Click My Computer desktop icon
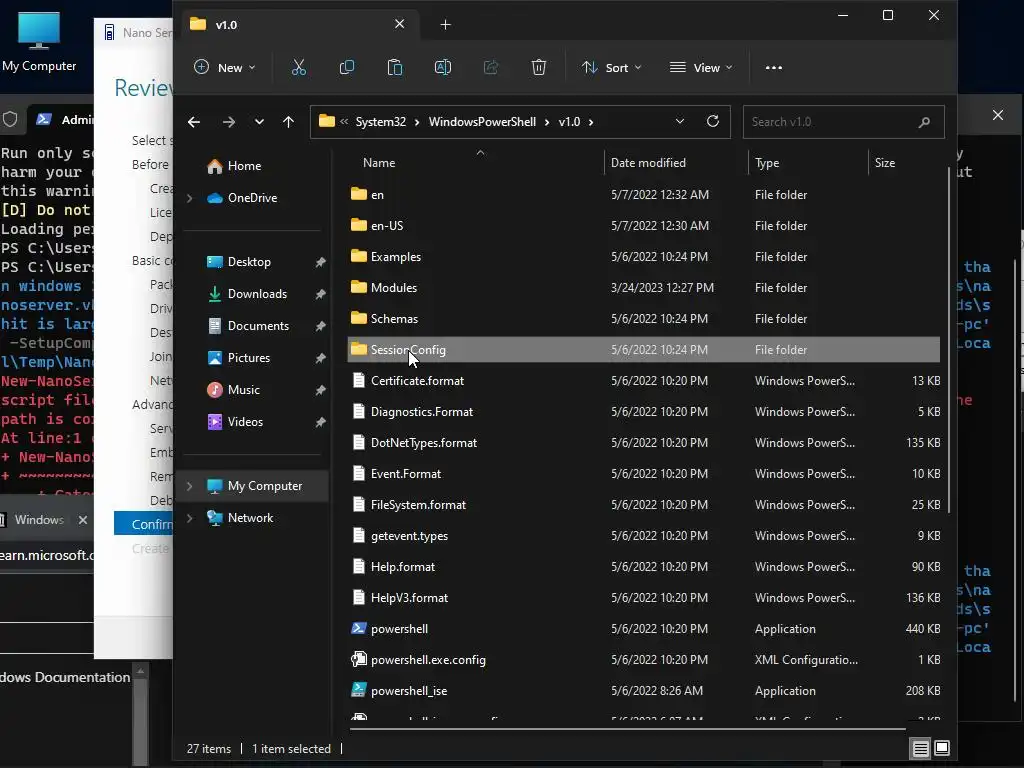1024x768 pixels. [x=39, y=42]
